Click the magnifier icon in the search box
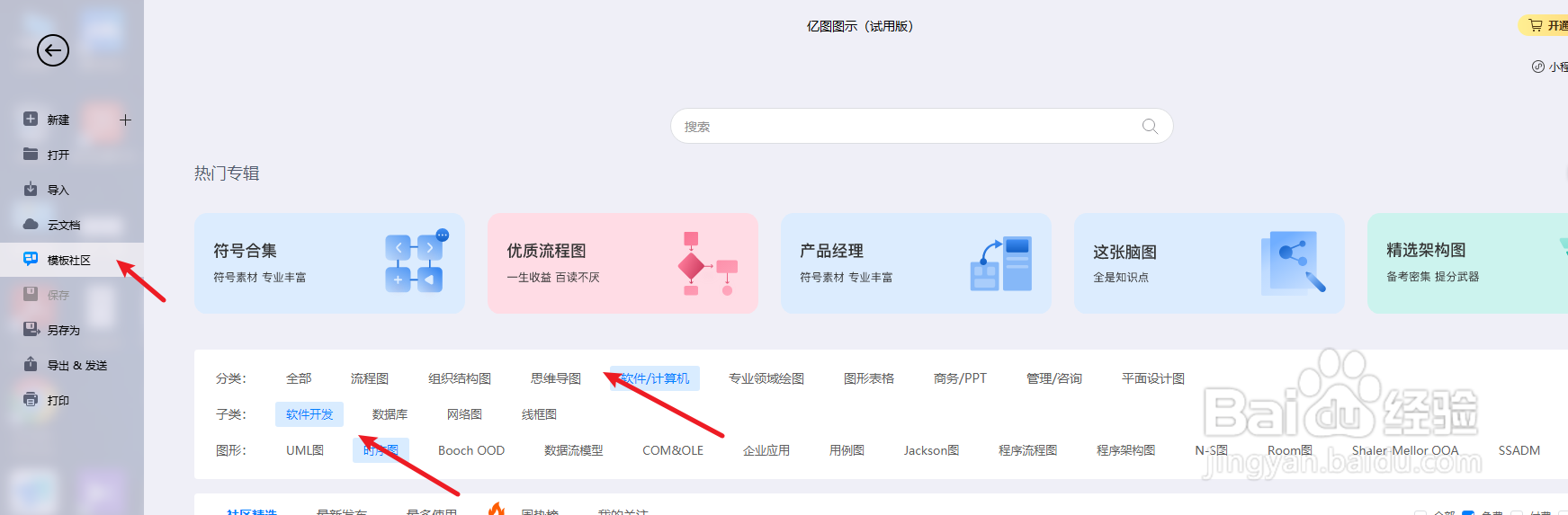 point(1150,126)
